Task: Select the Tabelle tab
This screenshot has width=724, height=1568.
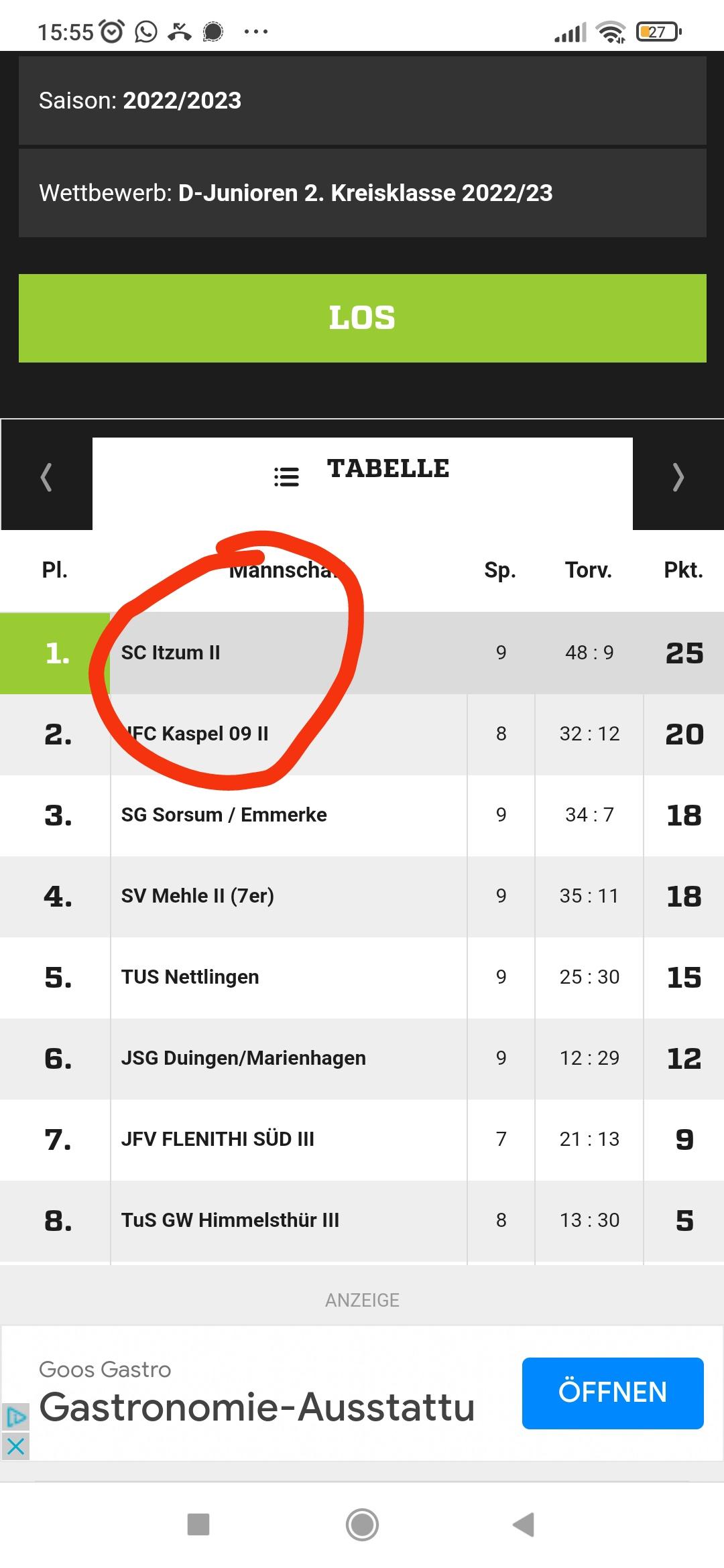Action: (387, 469)
